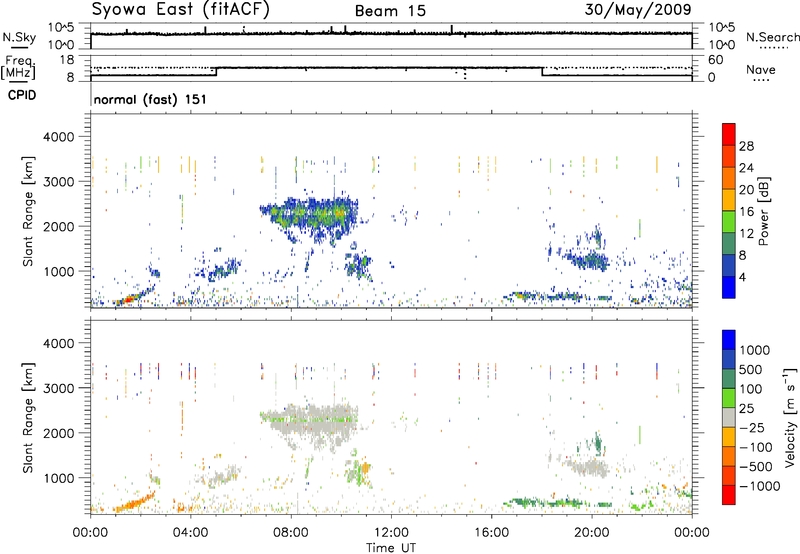The height and width of the screenshot is (554, 800).
Task: Select the light green 12–16 dB Power segment
Action: (729, 221)
